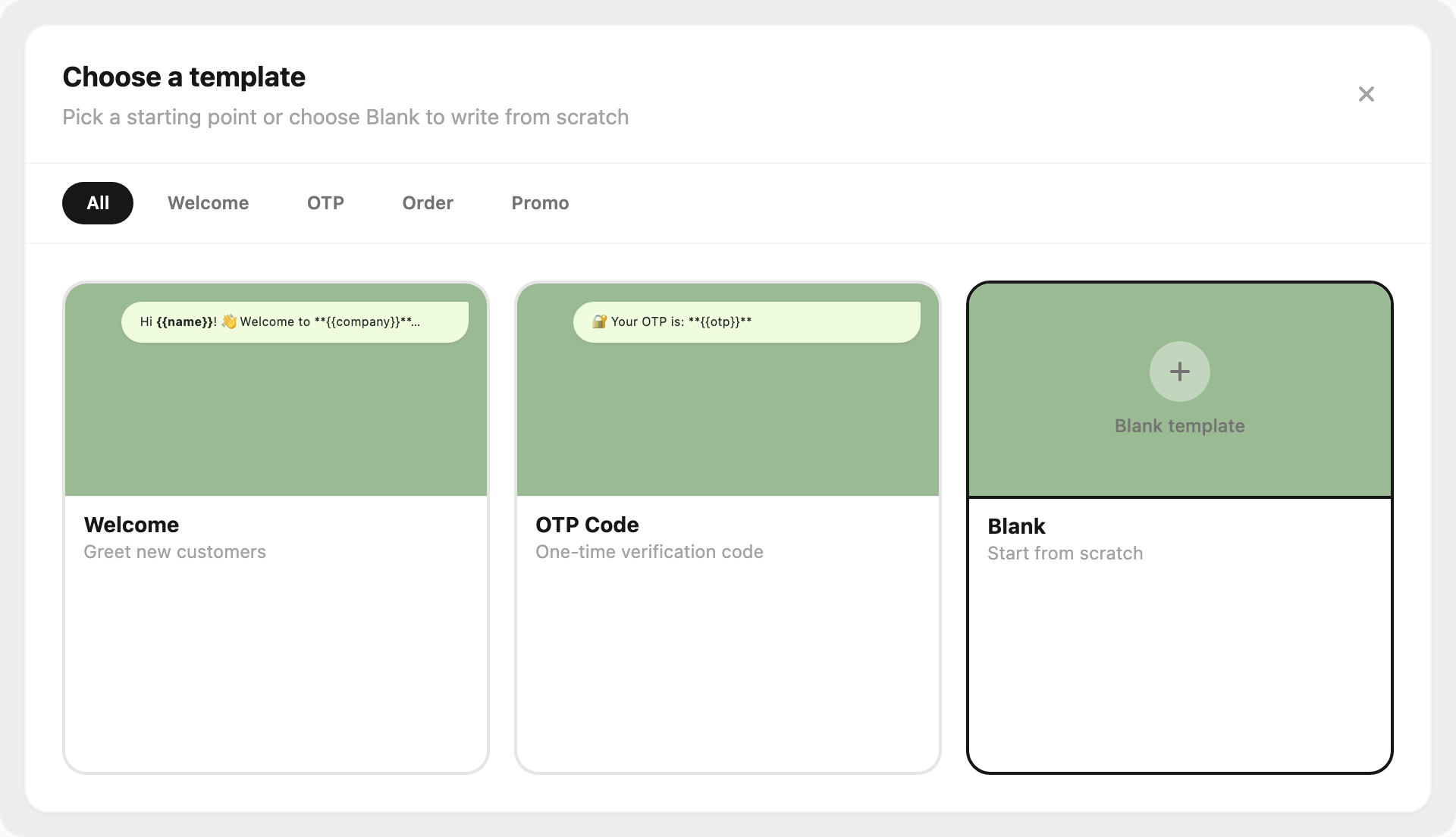The height and width of the screenshot is (837, 1456).
Task: Close the Choose a template dialog
Action: (1366, 94)
